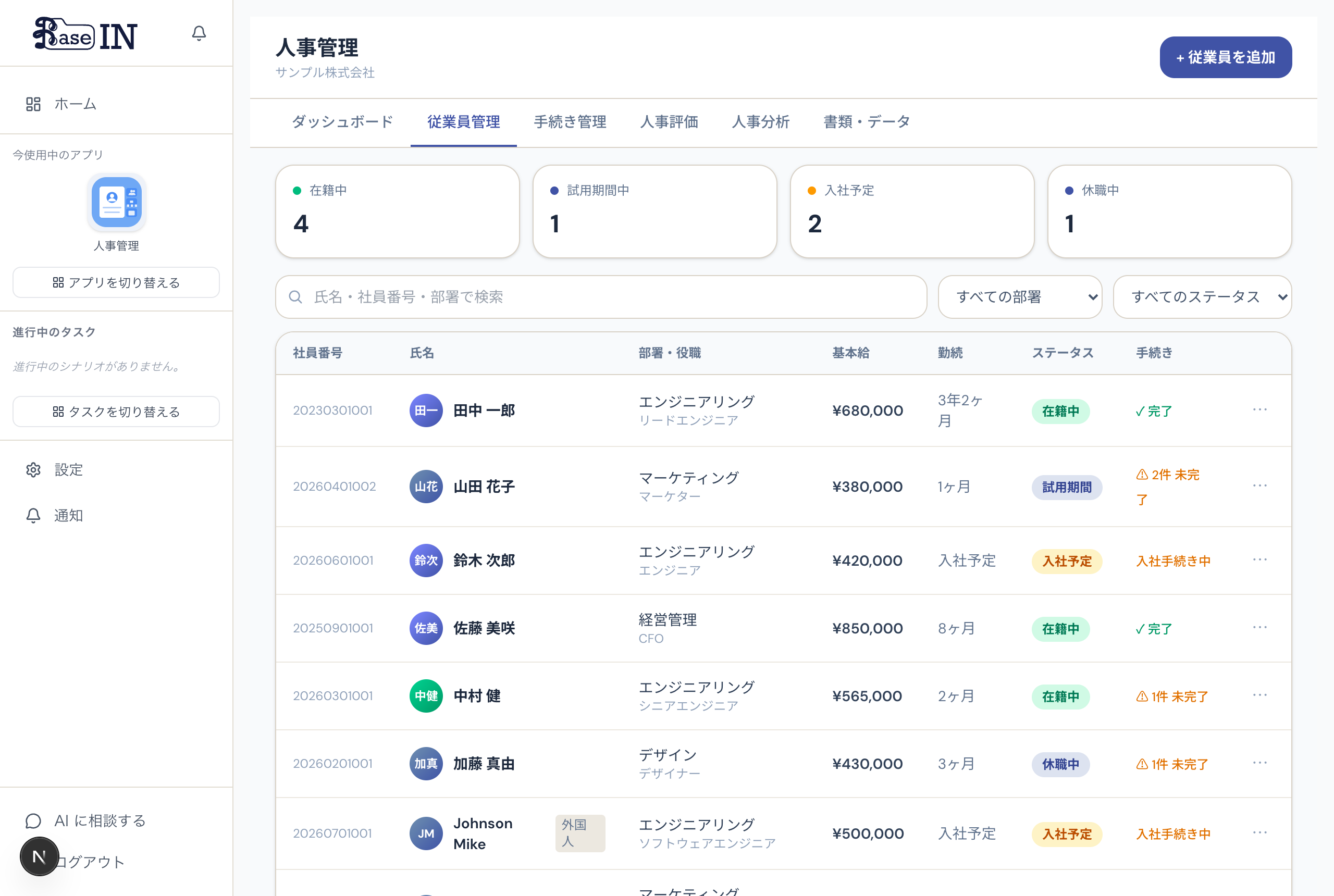Image resolution: width=1334 pixels, height=896 pixels.
Task: Click the 田一 avatar of 田中 一郎
Action: click(426, 410)
